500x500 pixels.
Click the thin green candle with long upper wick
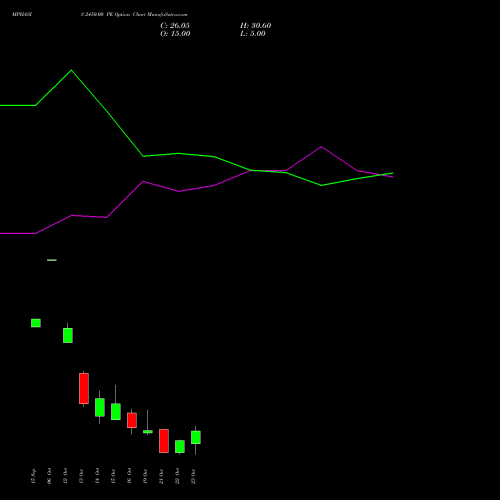(x=148, y=431)
